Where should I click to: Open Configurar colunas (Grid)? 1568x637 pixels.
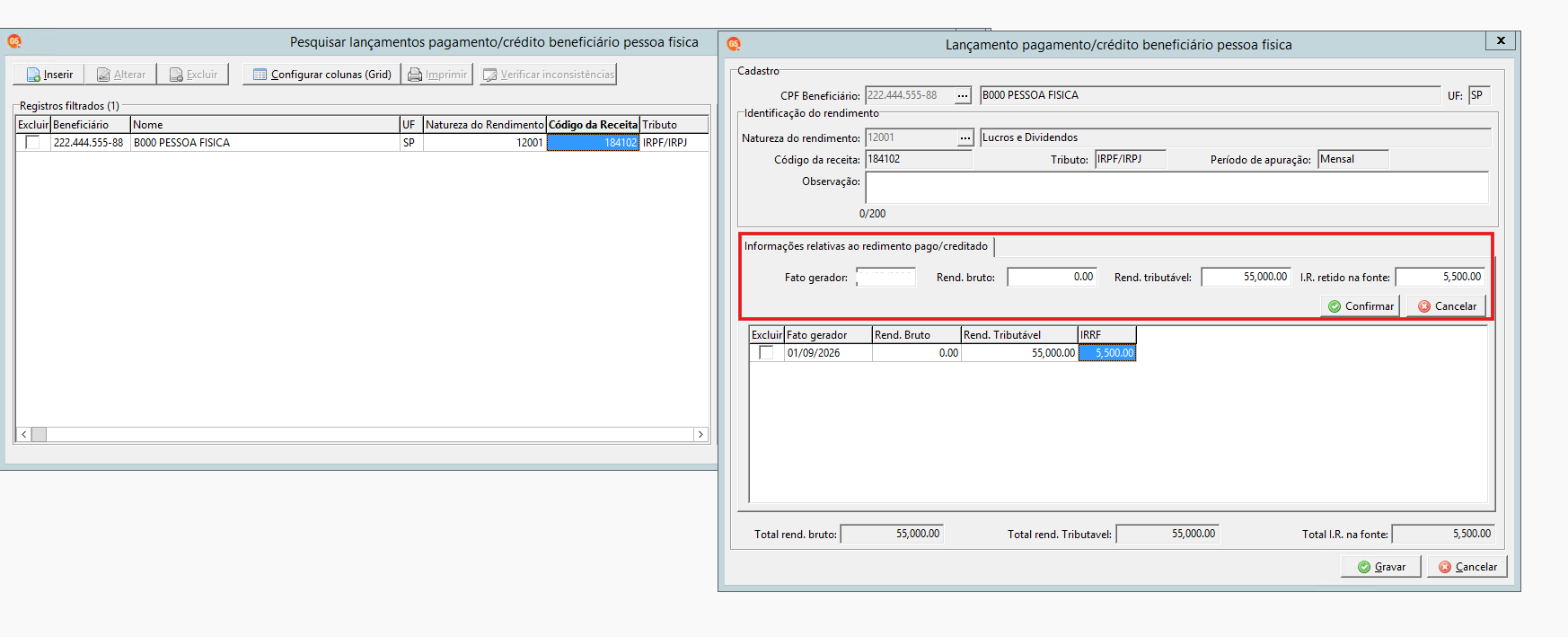[x=322, y=75]
